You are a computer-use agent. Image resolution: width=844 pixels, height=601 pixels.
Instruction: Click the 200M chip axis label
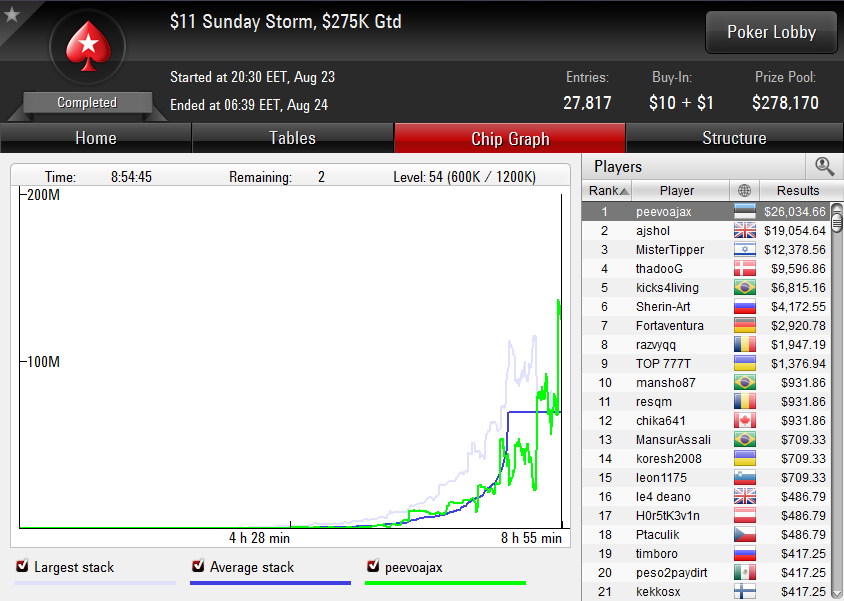43,195
